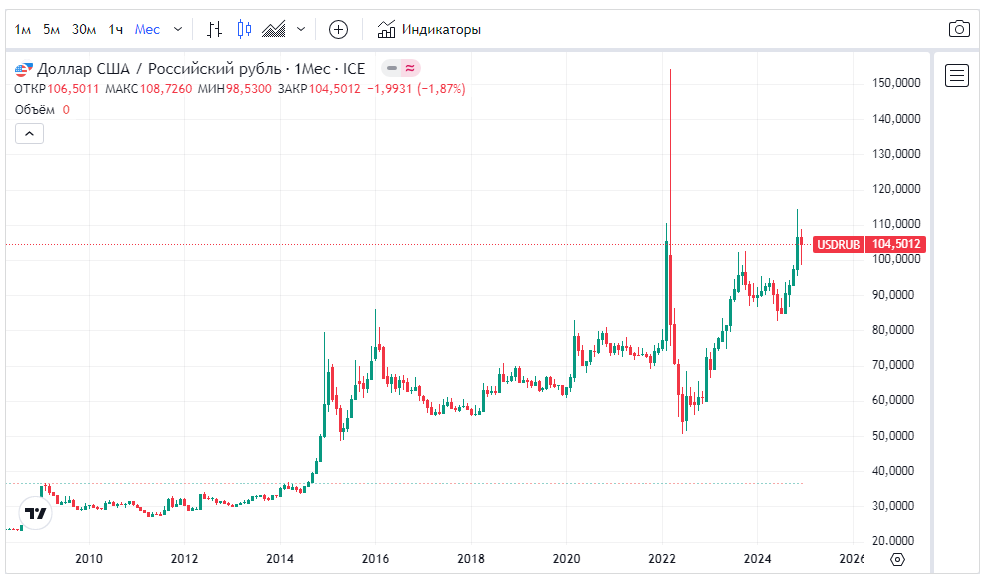This screenshot has width=987, height=578.
Task: Select the bars chart style icon
Action: (x=215, y=29)
